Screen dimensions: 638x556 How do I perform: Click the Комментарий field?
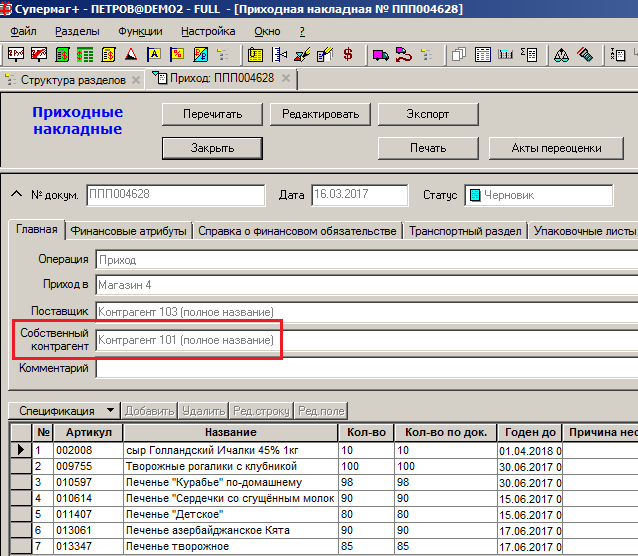pyautogui.click(x=367, y=368)
